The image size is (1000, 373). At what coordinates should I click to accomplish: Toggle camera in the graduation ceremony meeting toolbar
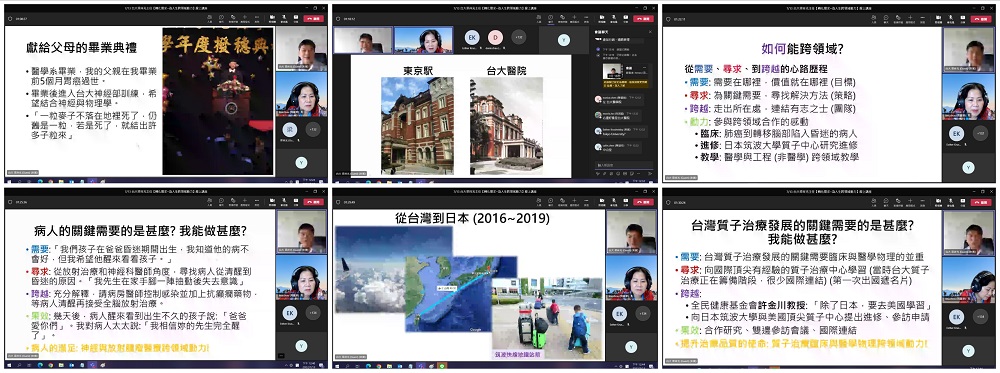coord(272,17)
